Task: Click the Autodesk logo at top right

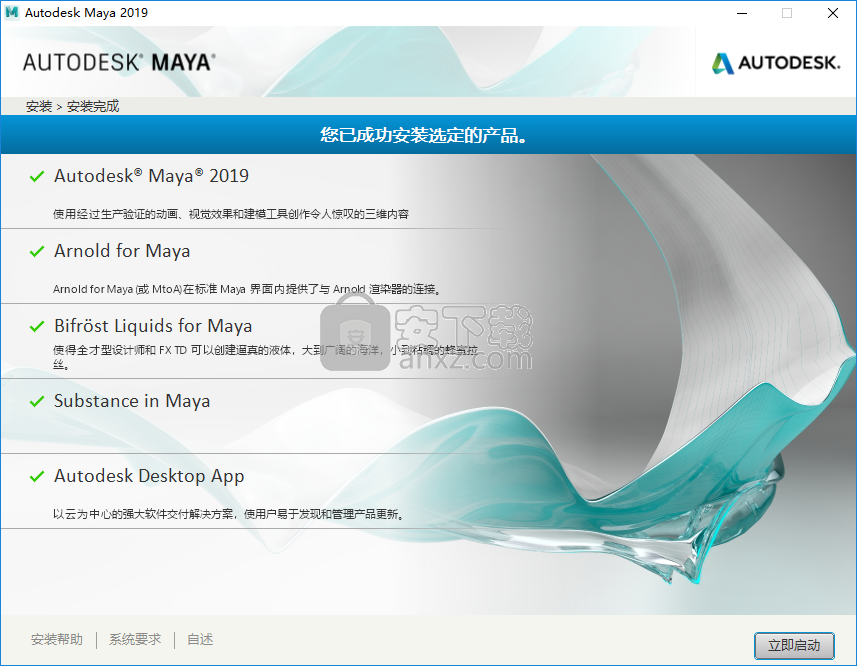Action: tap(776, 63)
